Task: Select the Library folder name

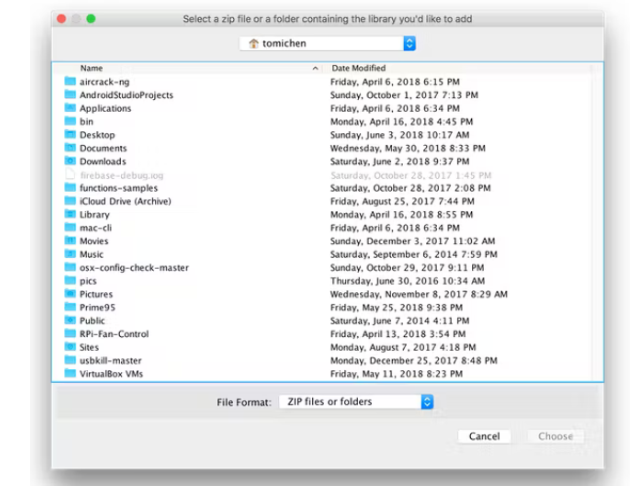Action: click(x=95, y=215)
